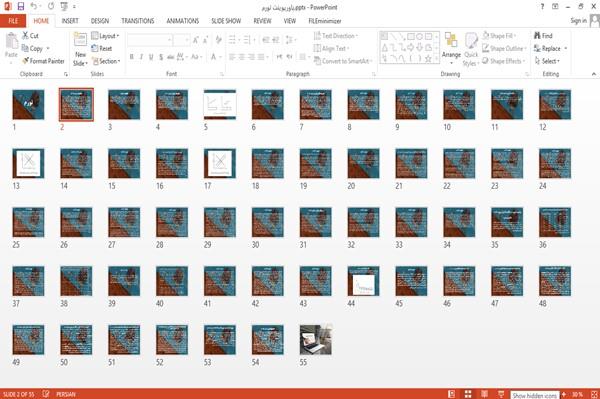
Task: Open the Help question mark
Action: click(x=542, y=7)
